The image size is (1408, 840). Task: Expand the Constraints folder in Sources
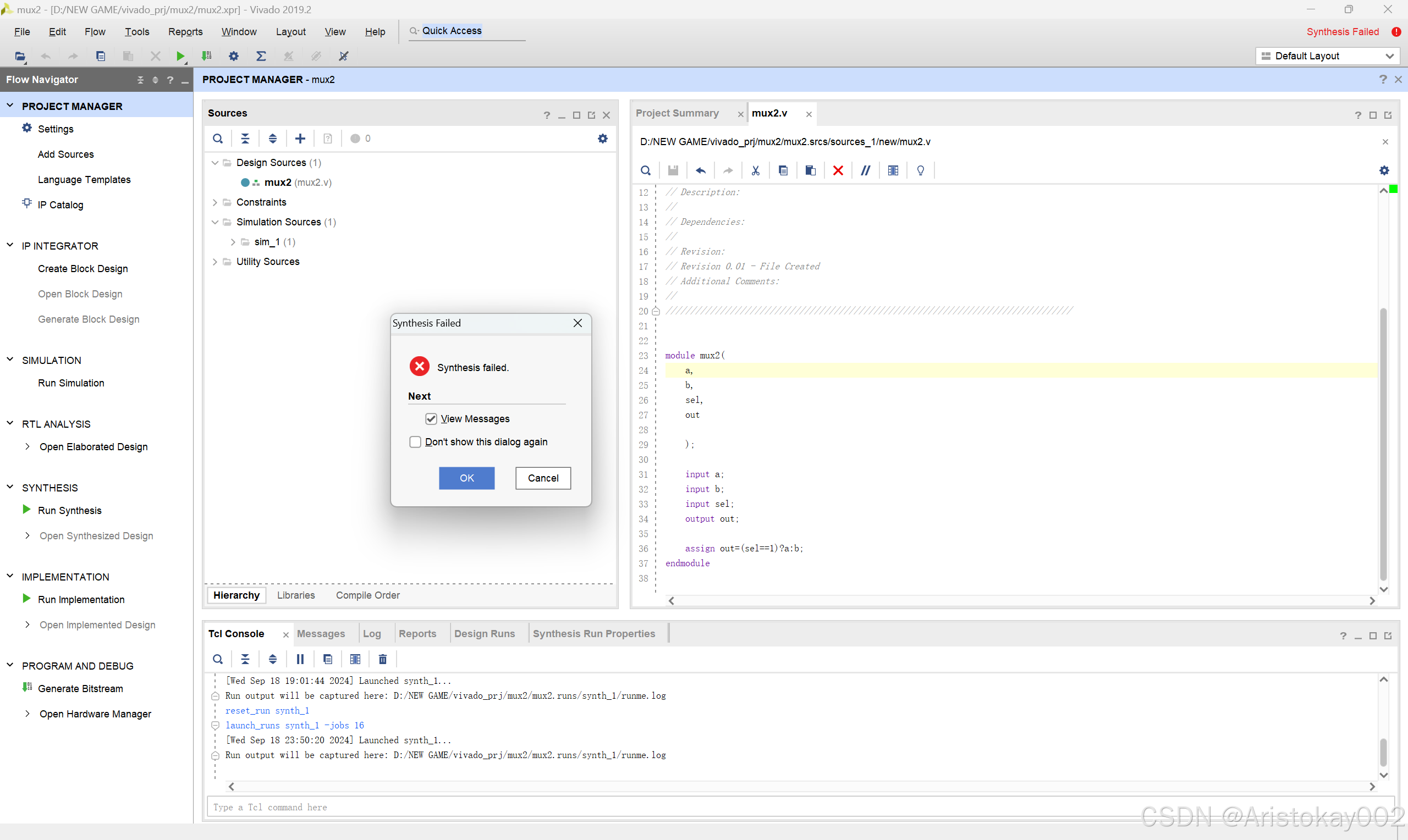click(215, 203)
